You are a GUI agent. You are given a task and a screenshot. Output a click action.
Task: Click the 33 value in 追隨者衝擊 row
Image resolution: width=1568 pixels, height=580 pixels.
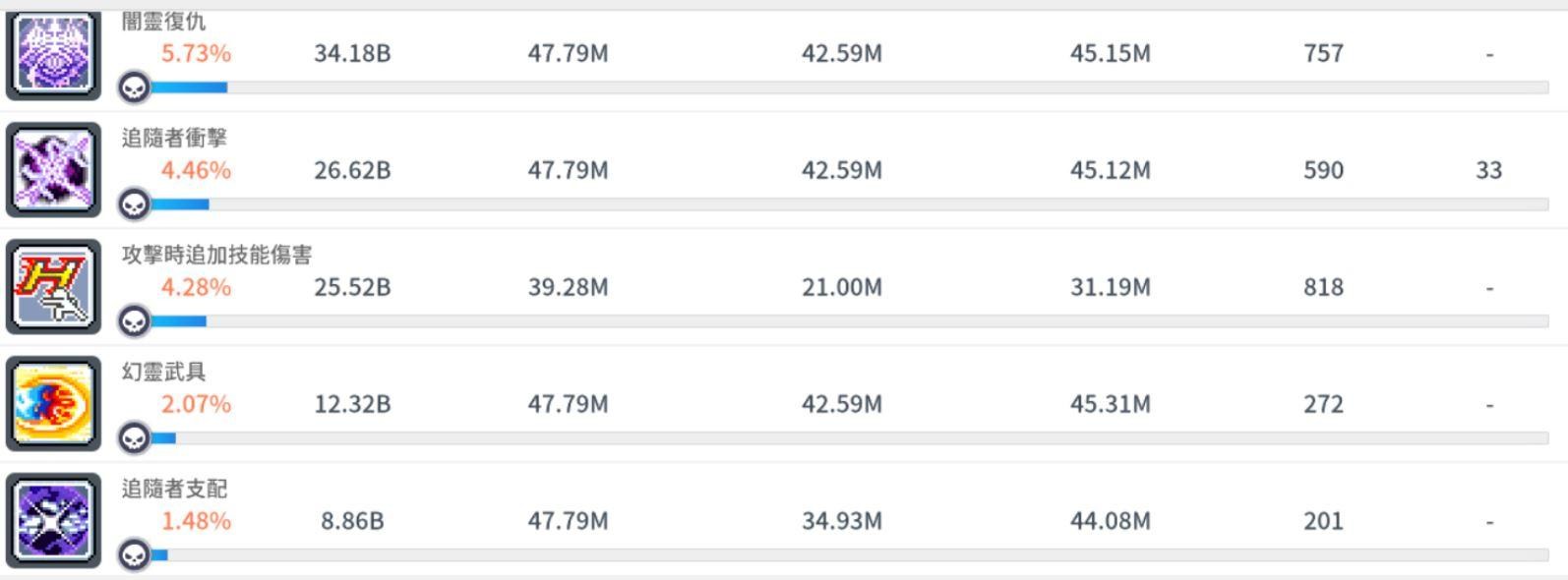[1489, 170]
